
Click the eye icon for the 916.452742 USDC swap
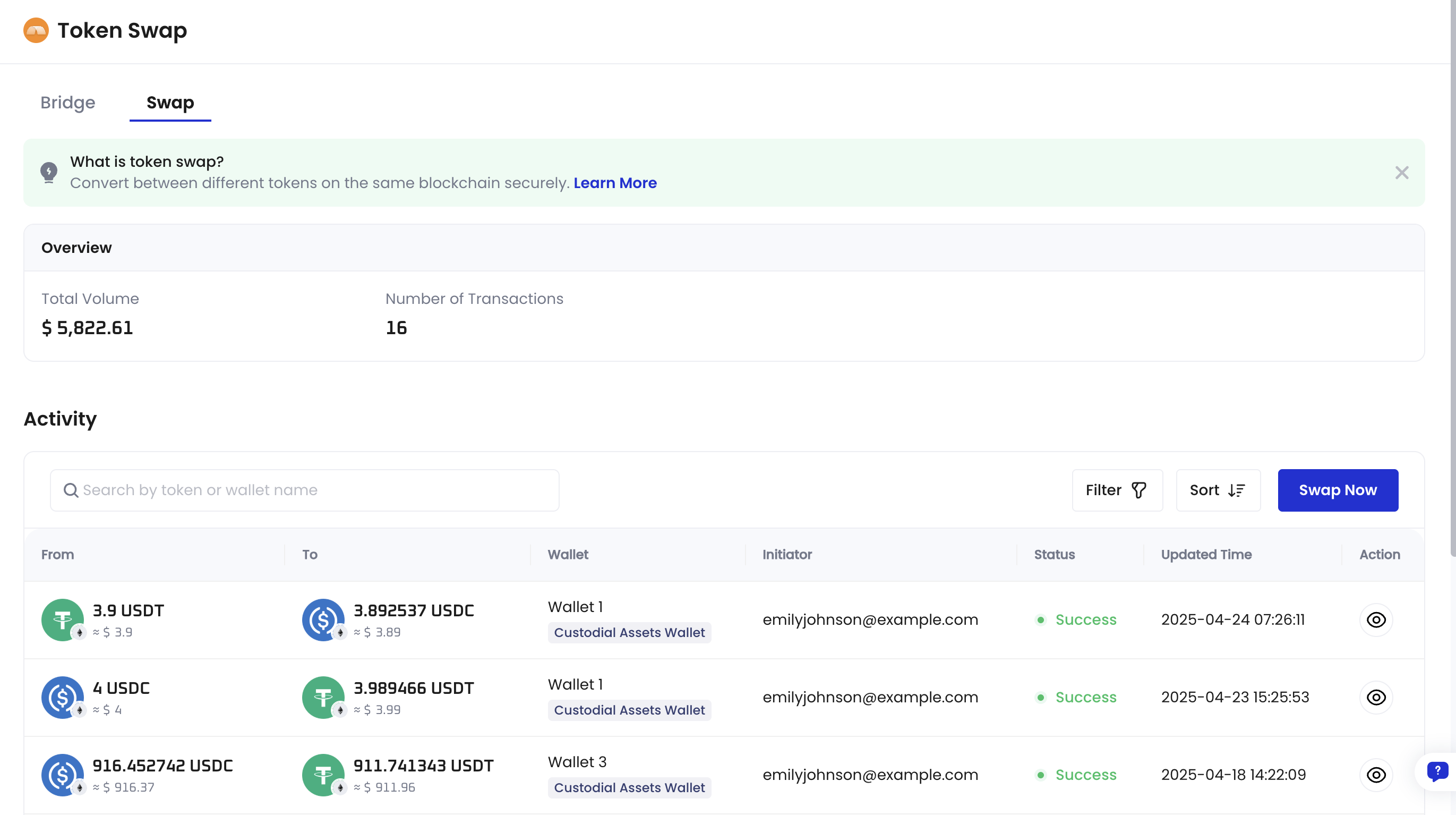pos(1376,775)
